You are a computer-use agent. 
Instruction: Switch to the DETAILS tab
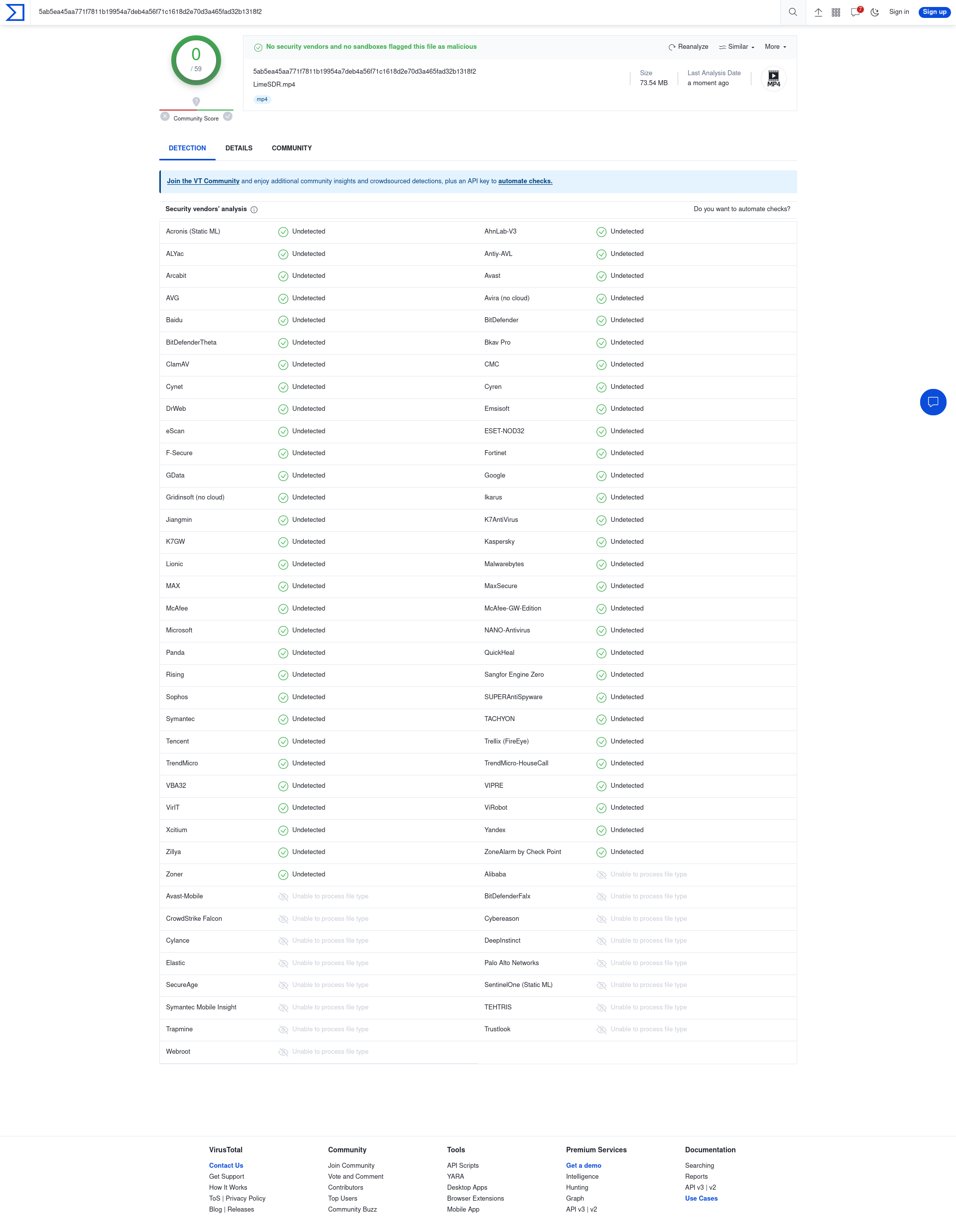tap(239, 148)
